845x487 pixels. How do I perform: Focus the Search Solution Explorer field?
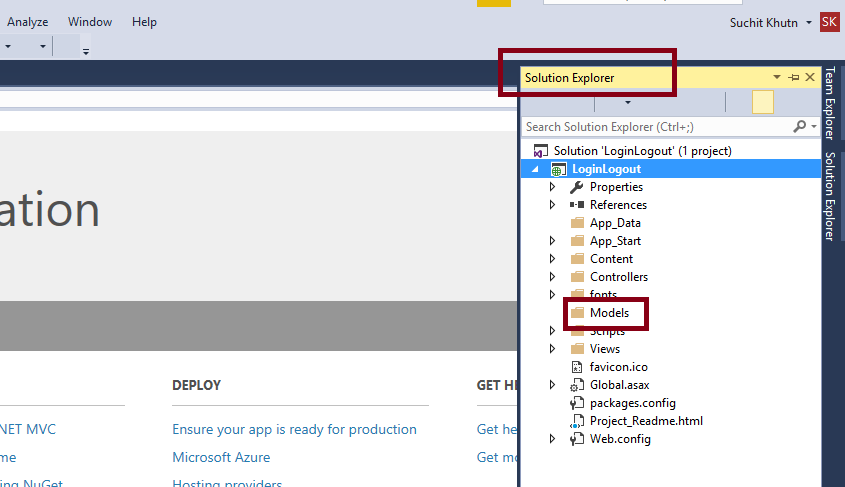click(655, 127)
